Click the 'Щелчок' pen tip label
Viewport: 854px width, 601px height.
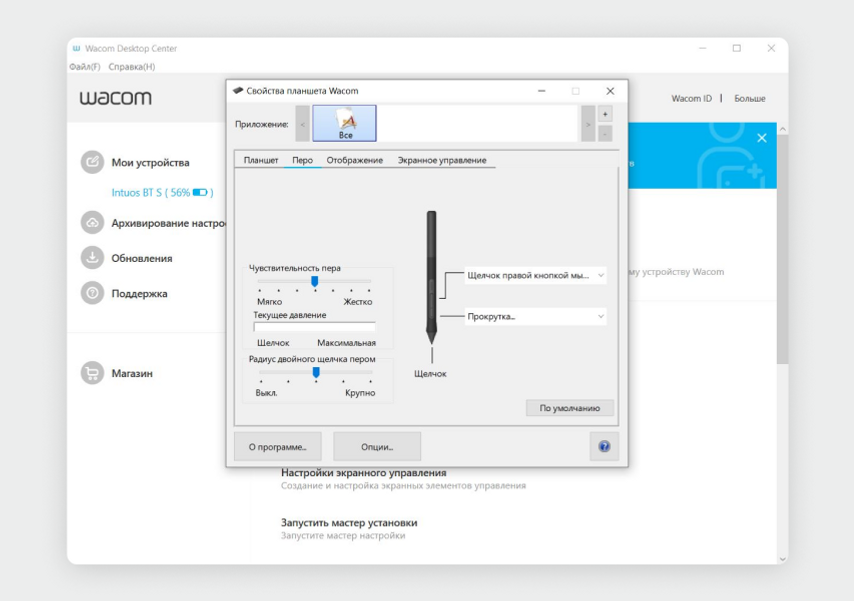point(430,374)
